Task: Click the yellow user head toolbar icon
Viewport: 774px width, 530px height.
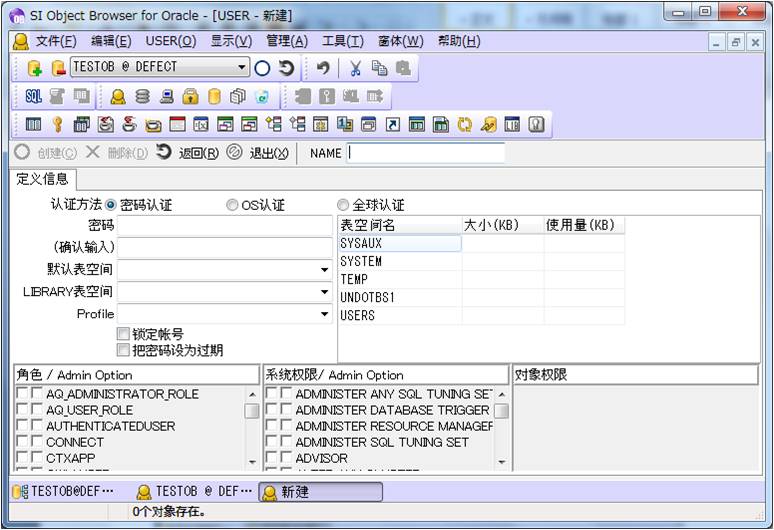Action: point(118,96)
